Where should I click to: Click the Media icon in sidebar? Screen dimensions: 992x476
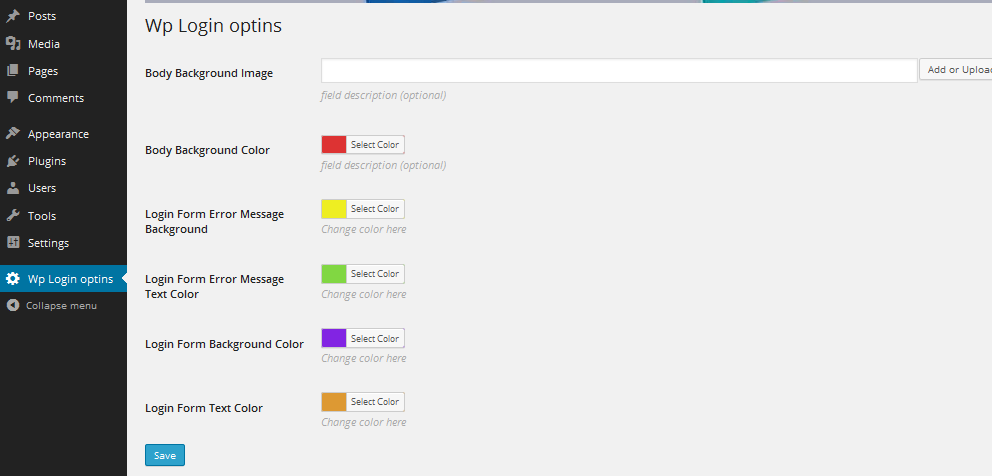(13, 44)
